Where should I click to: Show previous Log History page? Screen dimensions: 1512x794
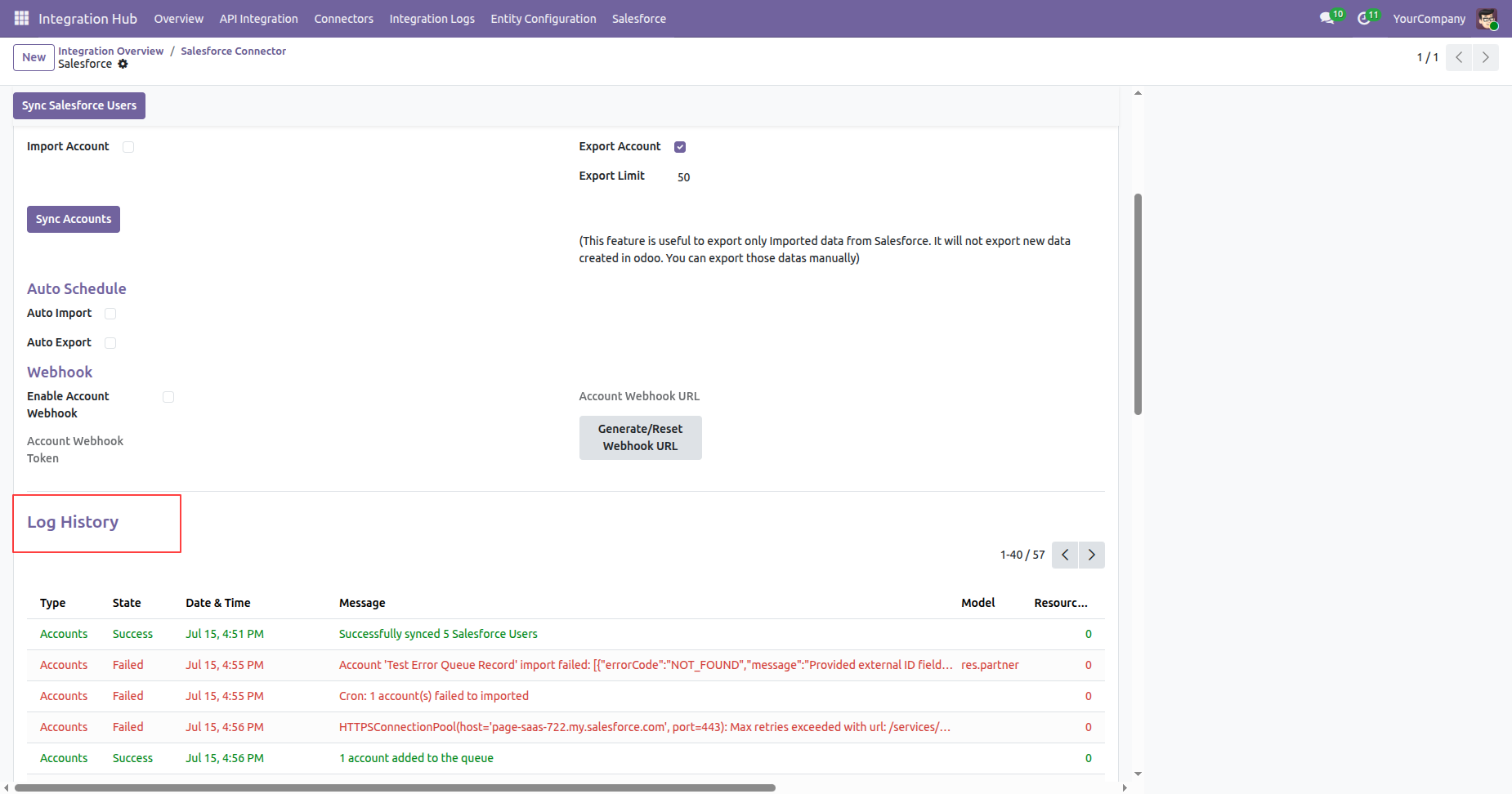(1065, 555)
